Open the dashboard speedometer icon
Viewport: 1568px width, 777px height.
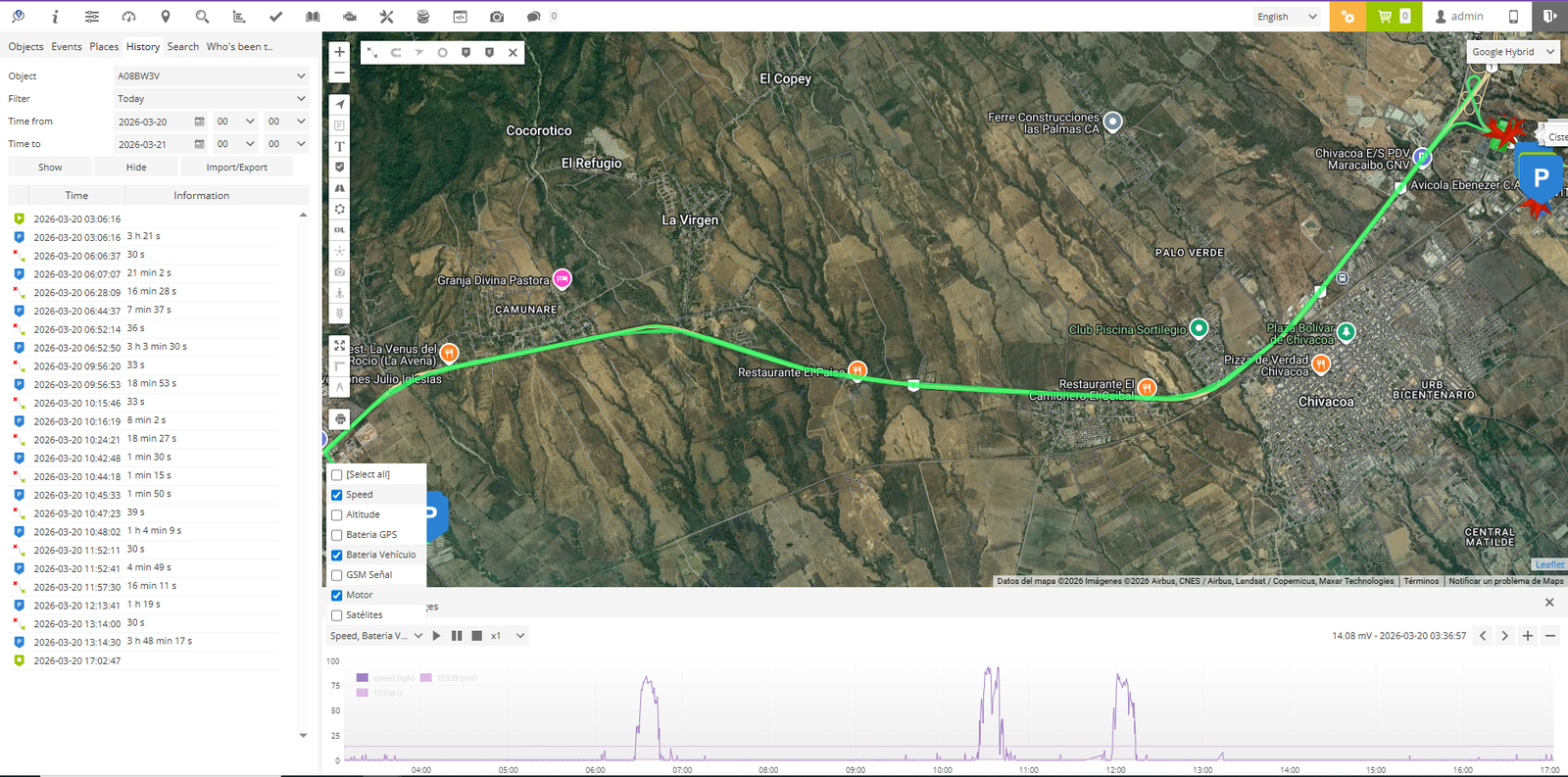coord(128,17)
